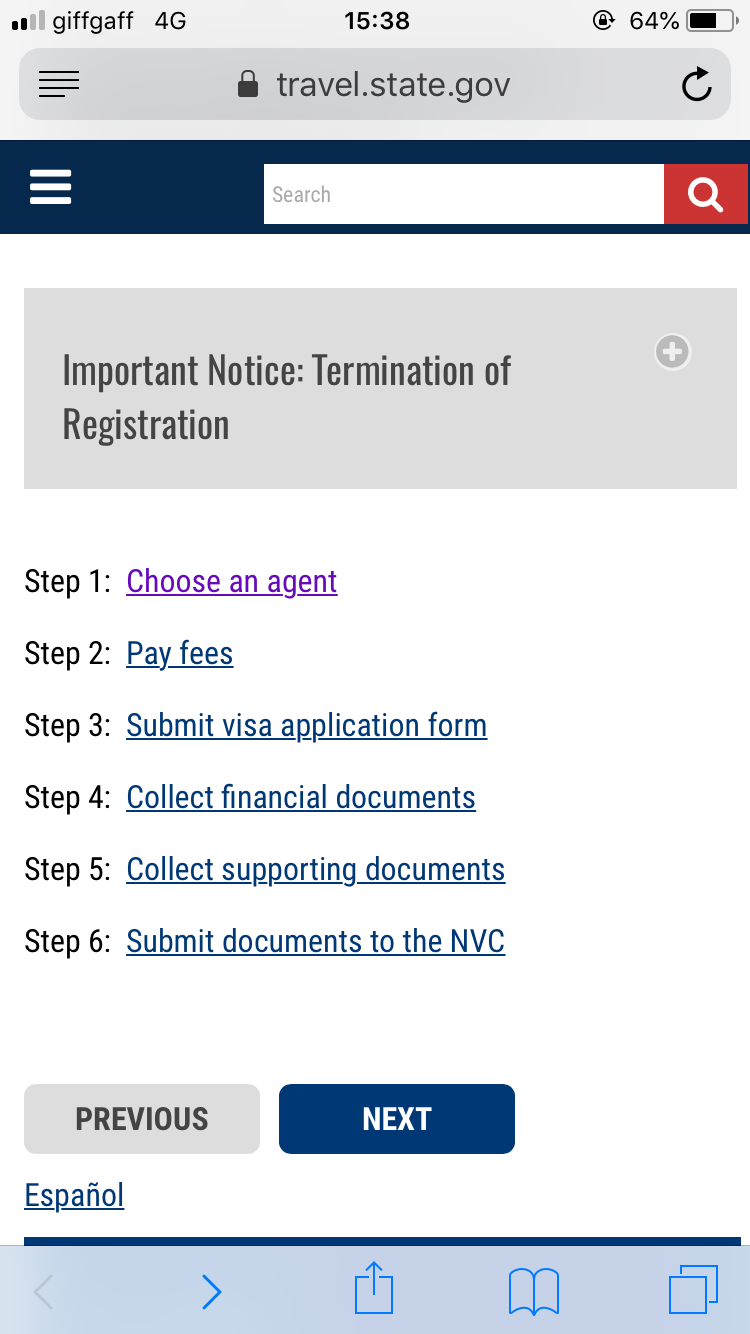The width and height of the screenshot is (750, 1334).
Task: Open the hamburger navigation menu
Action: 51,187
